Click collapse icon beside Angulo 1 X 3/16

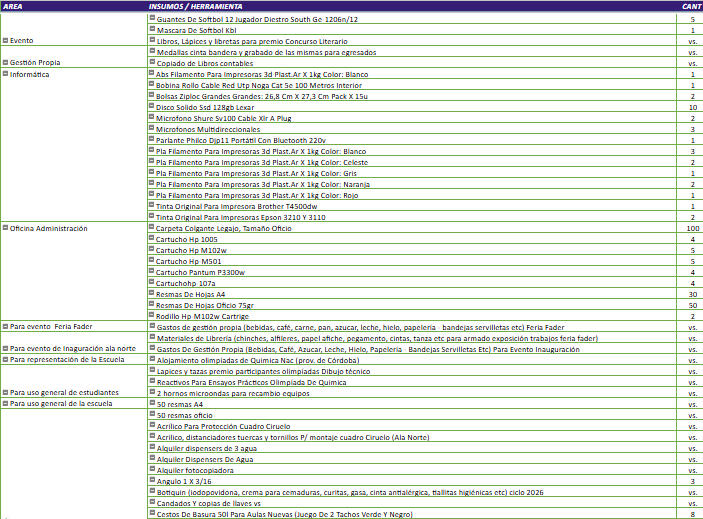153,481
